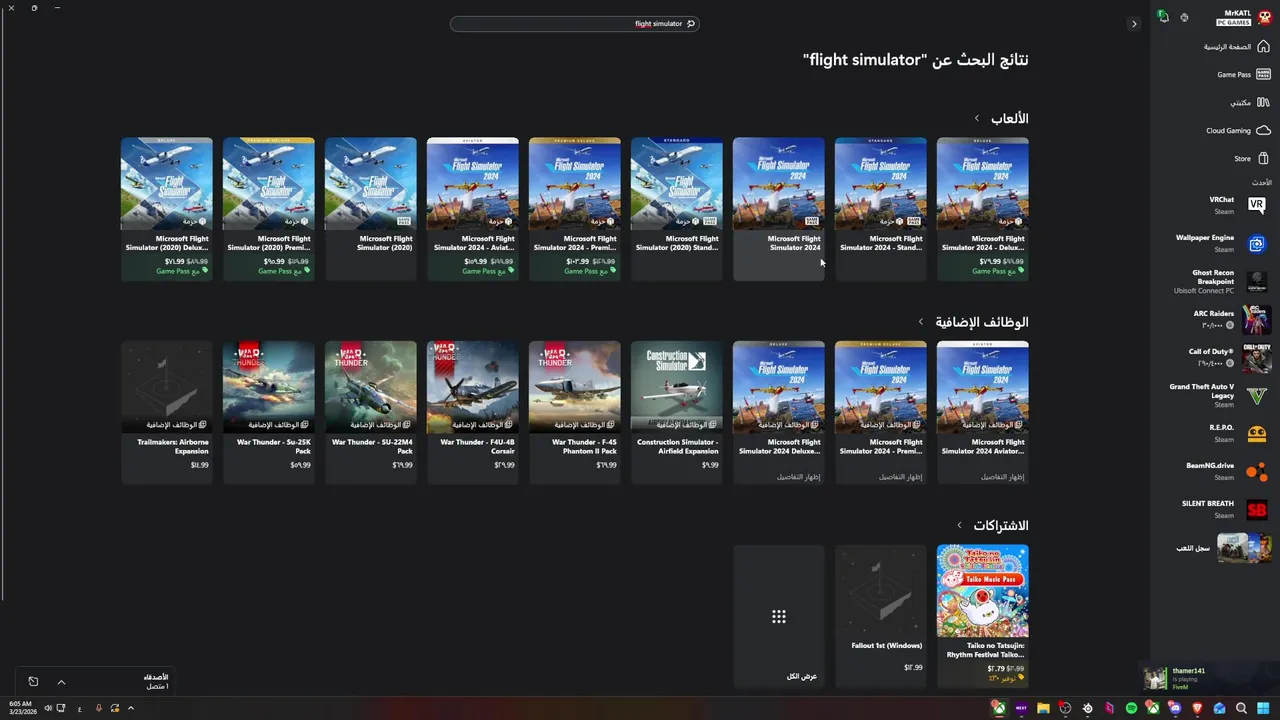Open Construction Simulator Airfield Expansion add-on

point(677,412)
